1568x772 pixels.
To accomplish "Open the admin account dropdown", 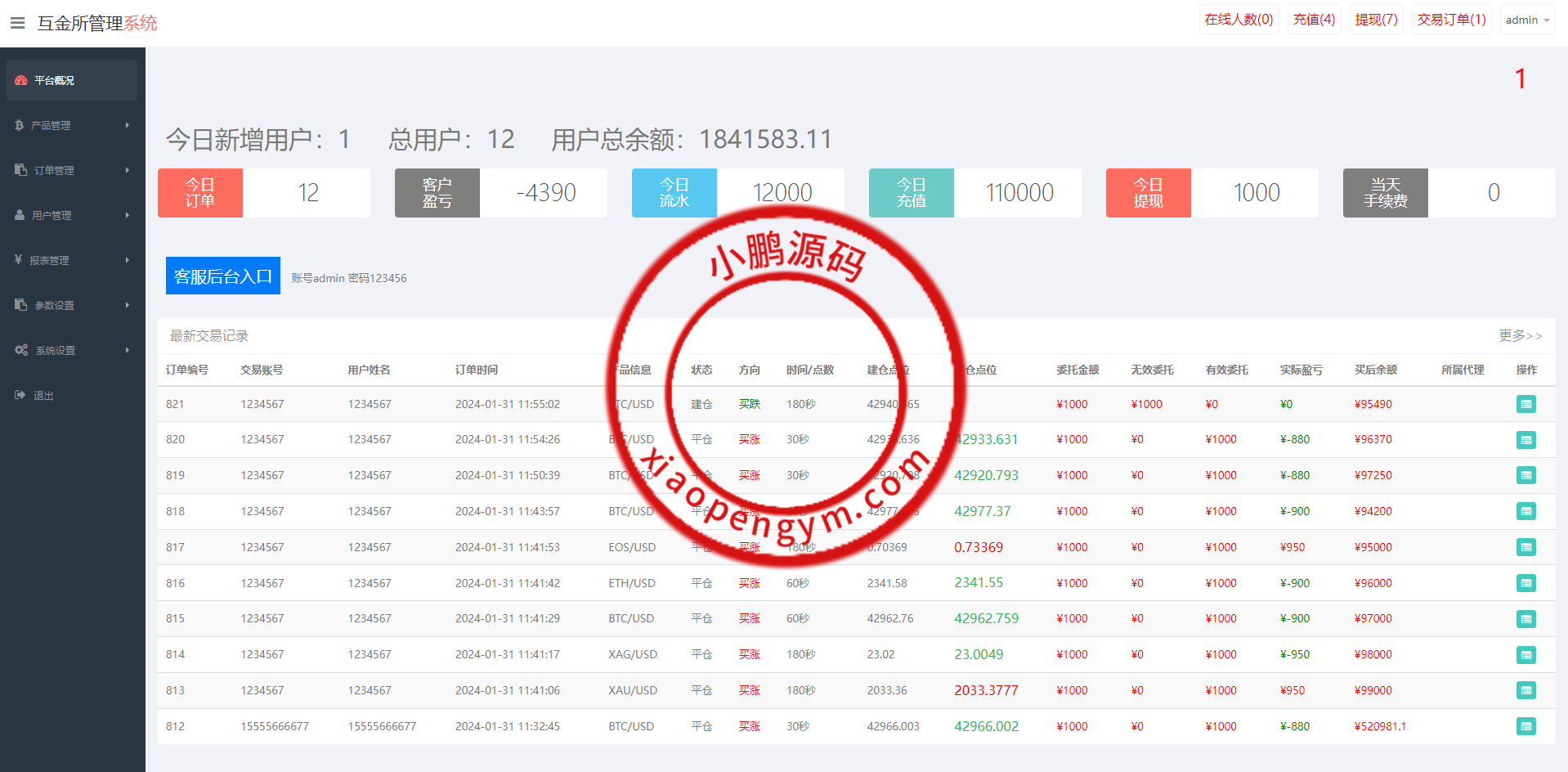I will [x=1527, y=20].
